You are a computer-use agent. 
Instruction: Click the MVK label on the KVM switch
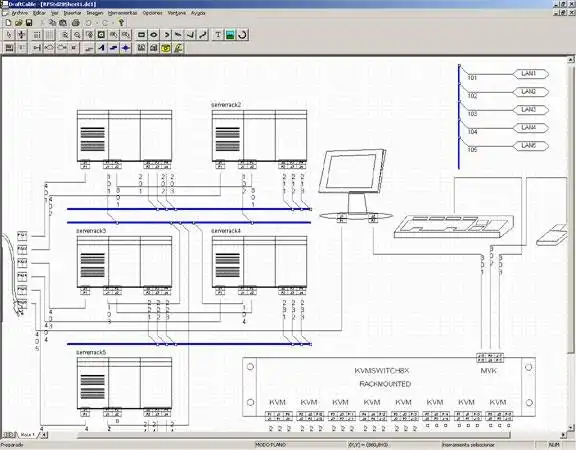point(489,371)
